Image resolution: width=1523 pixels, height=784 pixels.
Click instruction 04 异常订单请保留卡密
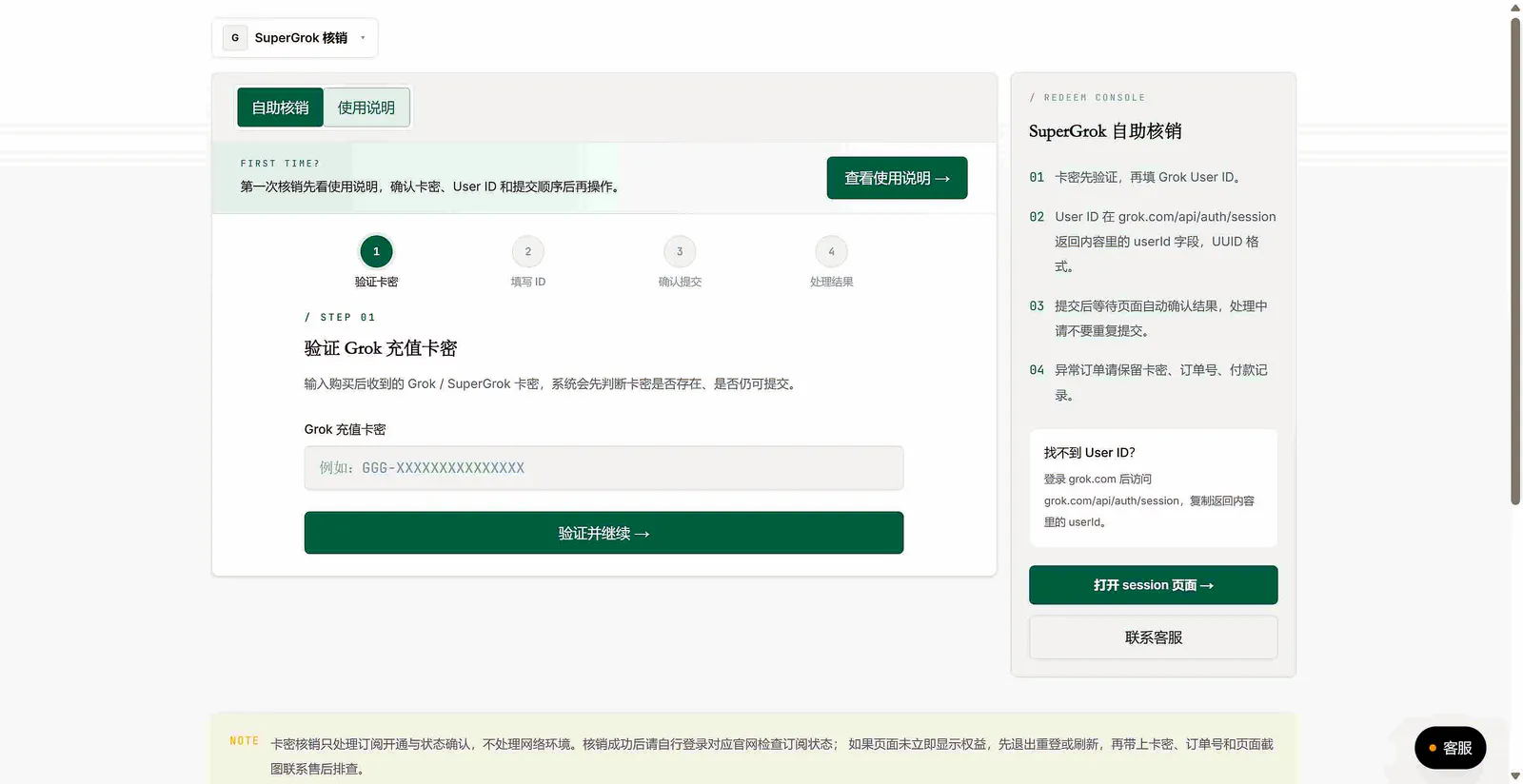[x=1161, y=382]
